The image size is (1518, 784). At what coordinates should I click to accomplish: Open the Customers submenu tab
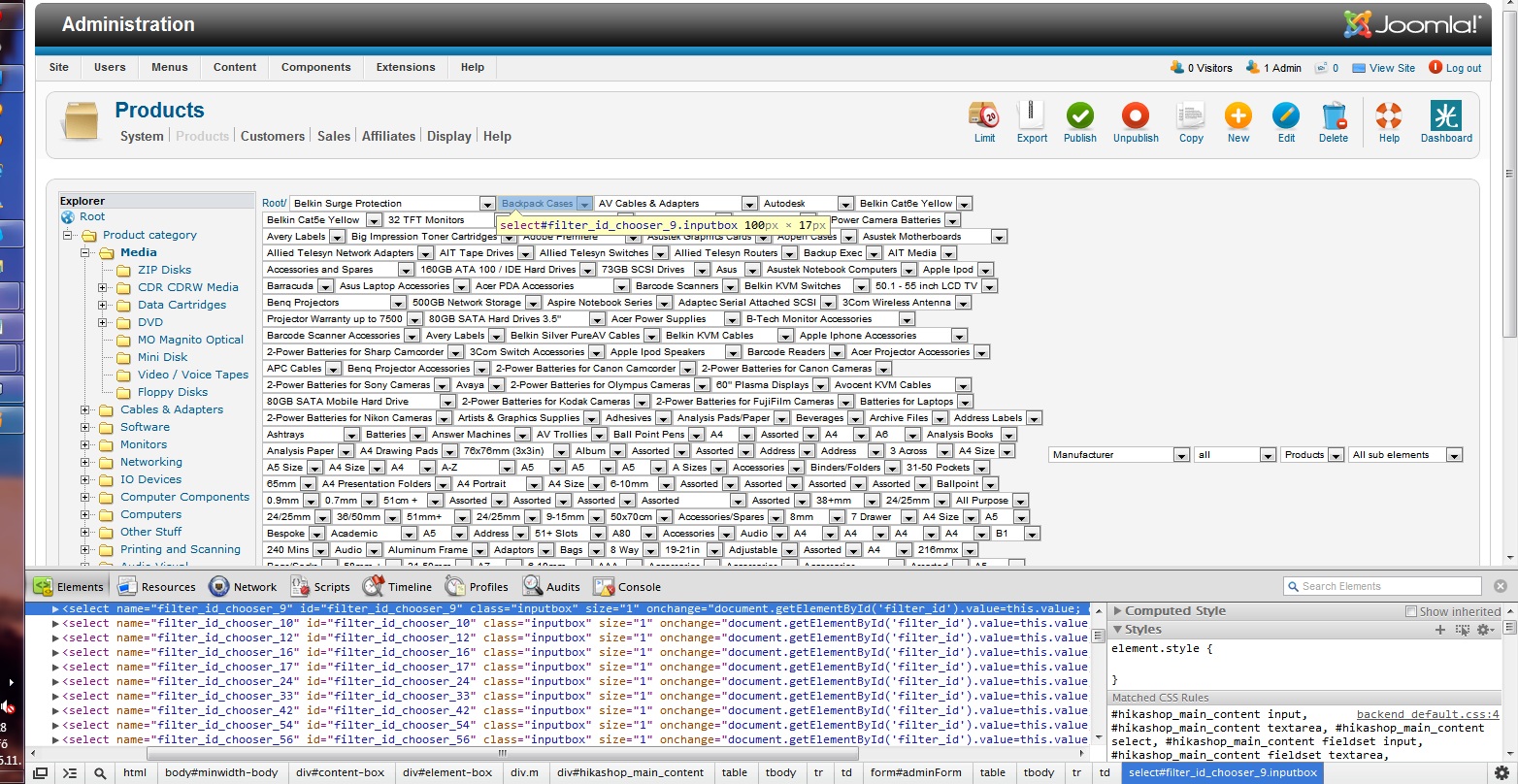(x=273, y=137)
